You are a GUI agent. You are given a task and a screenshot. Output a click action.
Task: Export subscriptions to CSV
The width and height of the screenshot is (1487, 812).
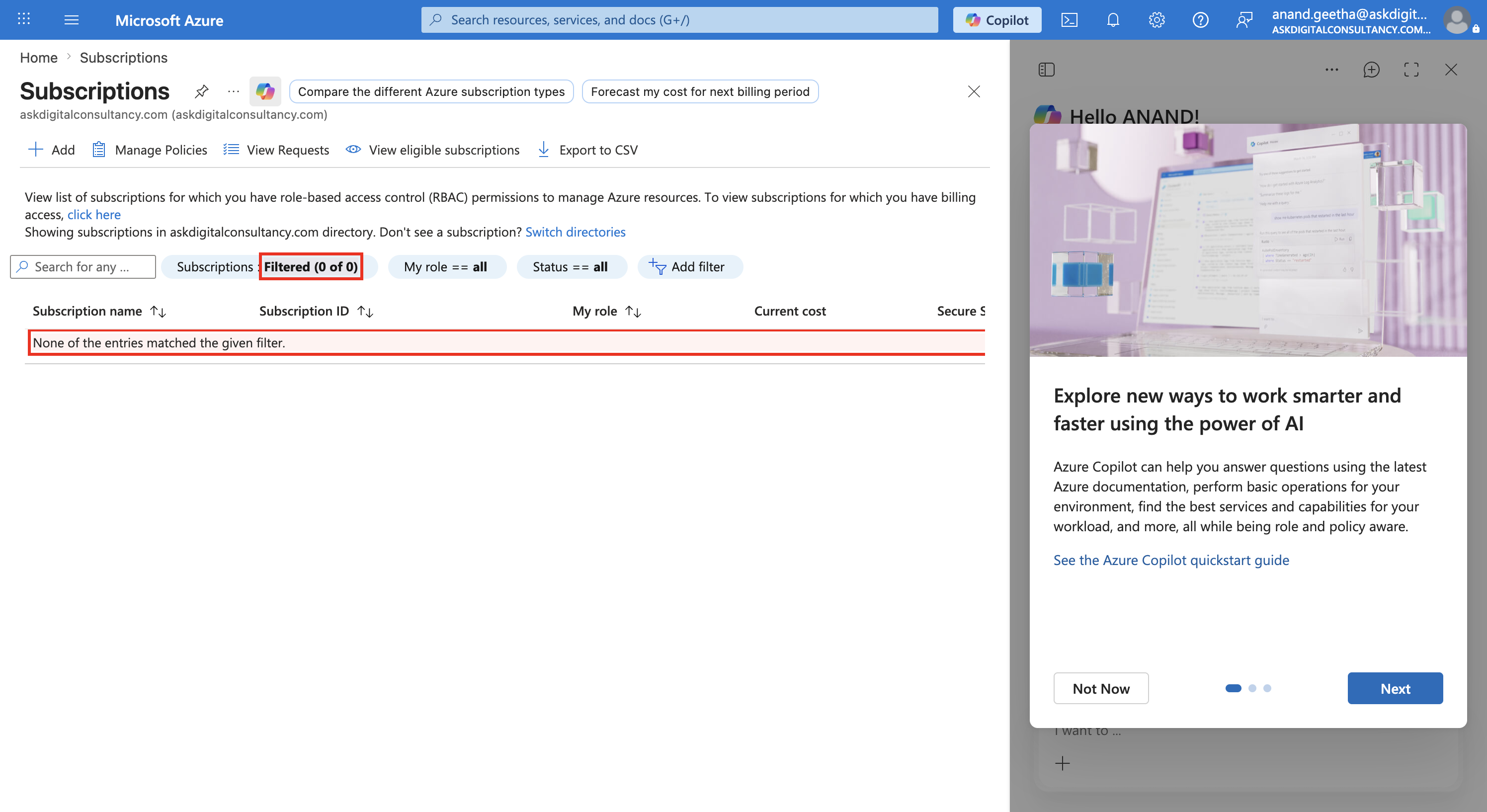(587, 150)
